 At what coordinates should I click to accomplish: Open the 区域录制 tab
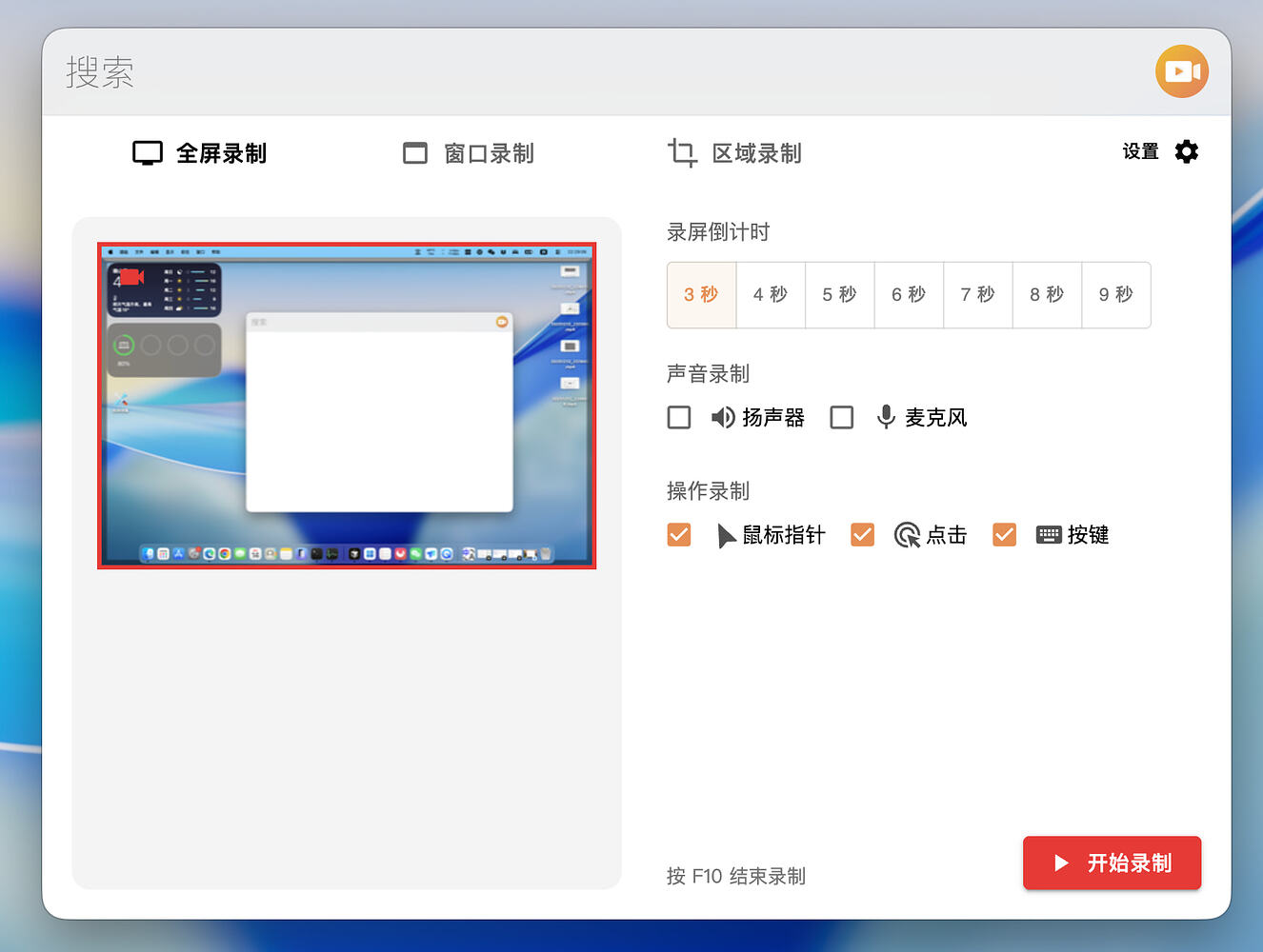735,153
